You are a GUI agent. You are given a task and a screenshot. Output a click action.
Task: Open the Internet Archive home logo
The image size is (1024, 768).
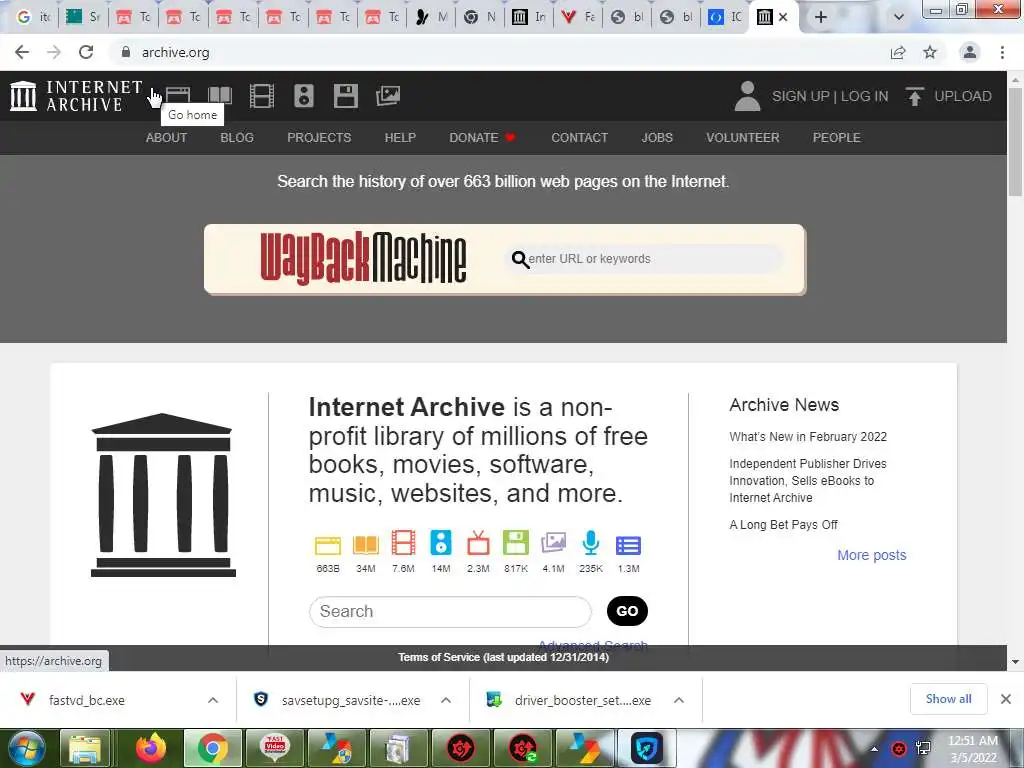pos(76,96)
